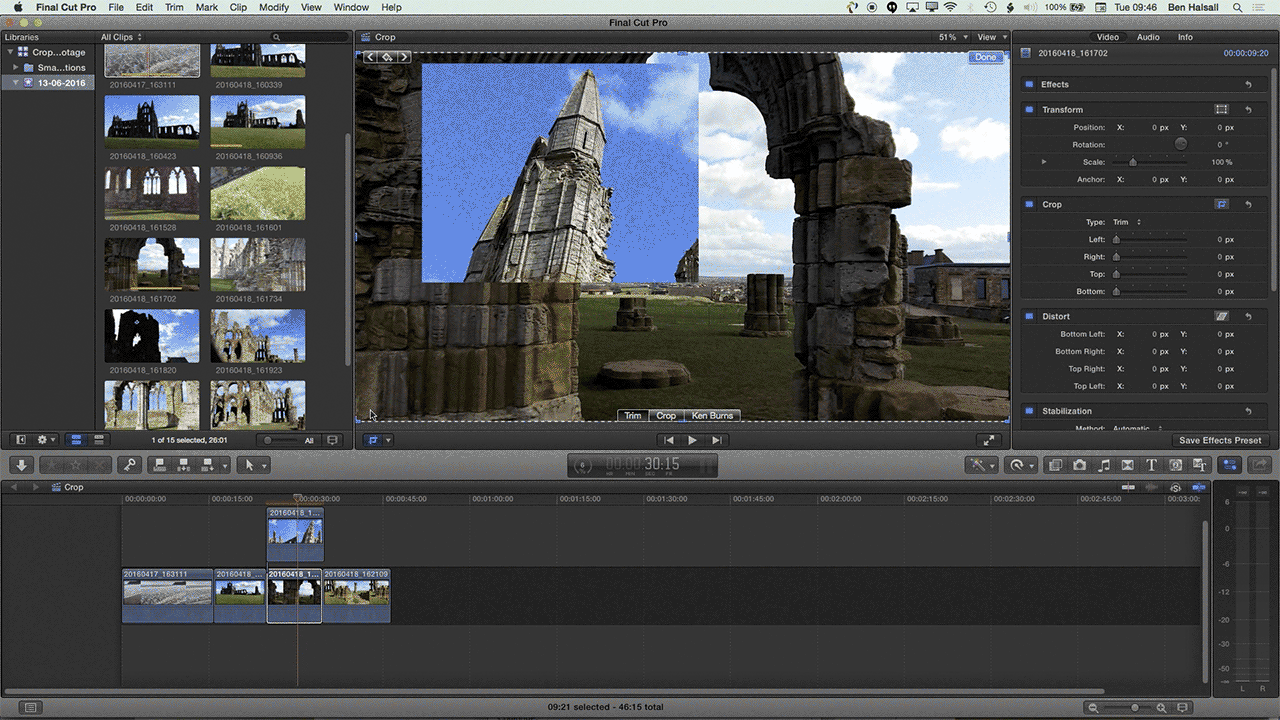
Task: Click Save Effects Preset
Action: pos(1220,440)
